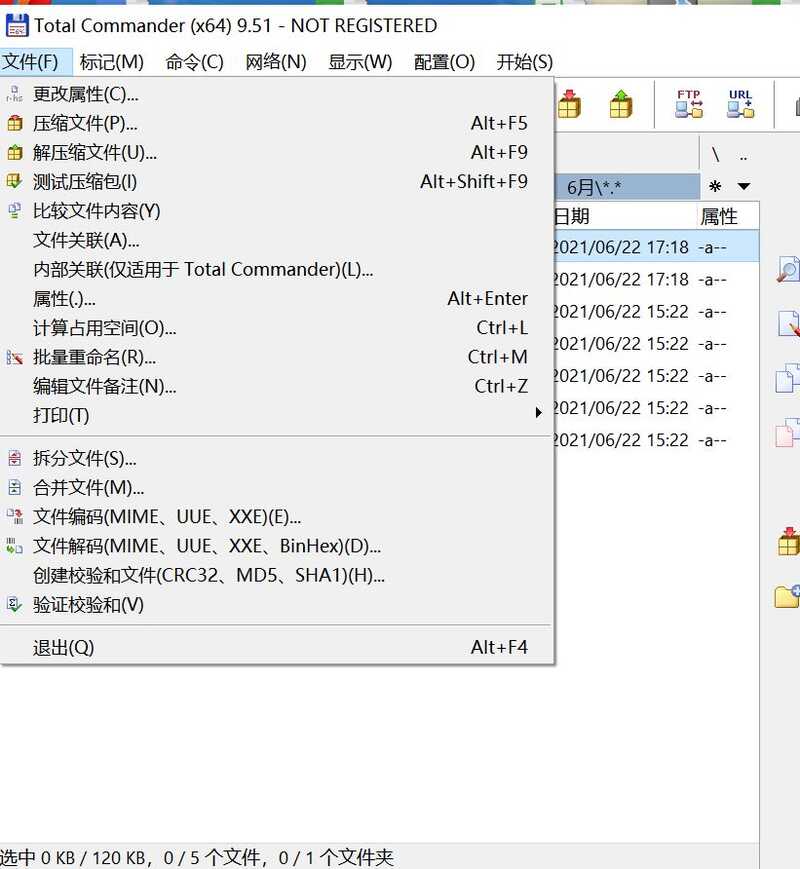Click the 6月\*.* path bar
This screenshot has height=869, width=800.
627,187
